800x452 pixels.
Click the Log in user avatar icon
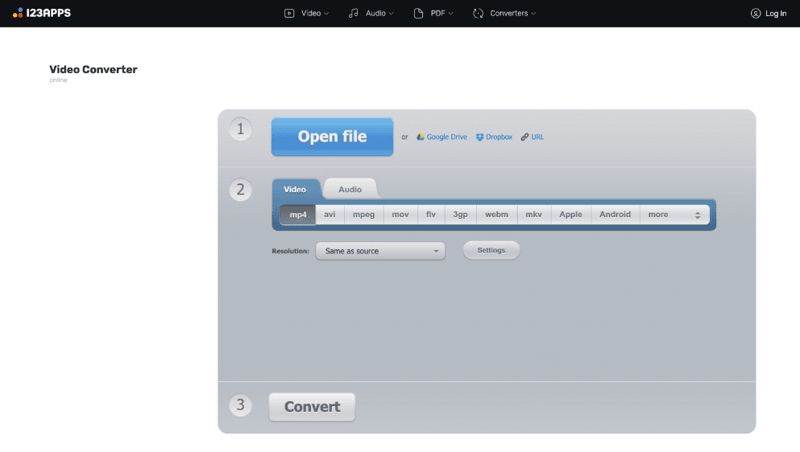coord(756,13)
